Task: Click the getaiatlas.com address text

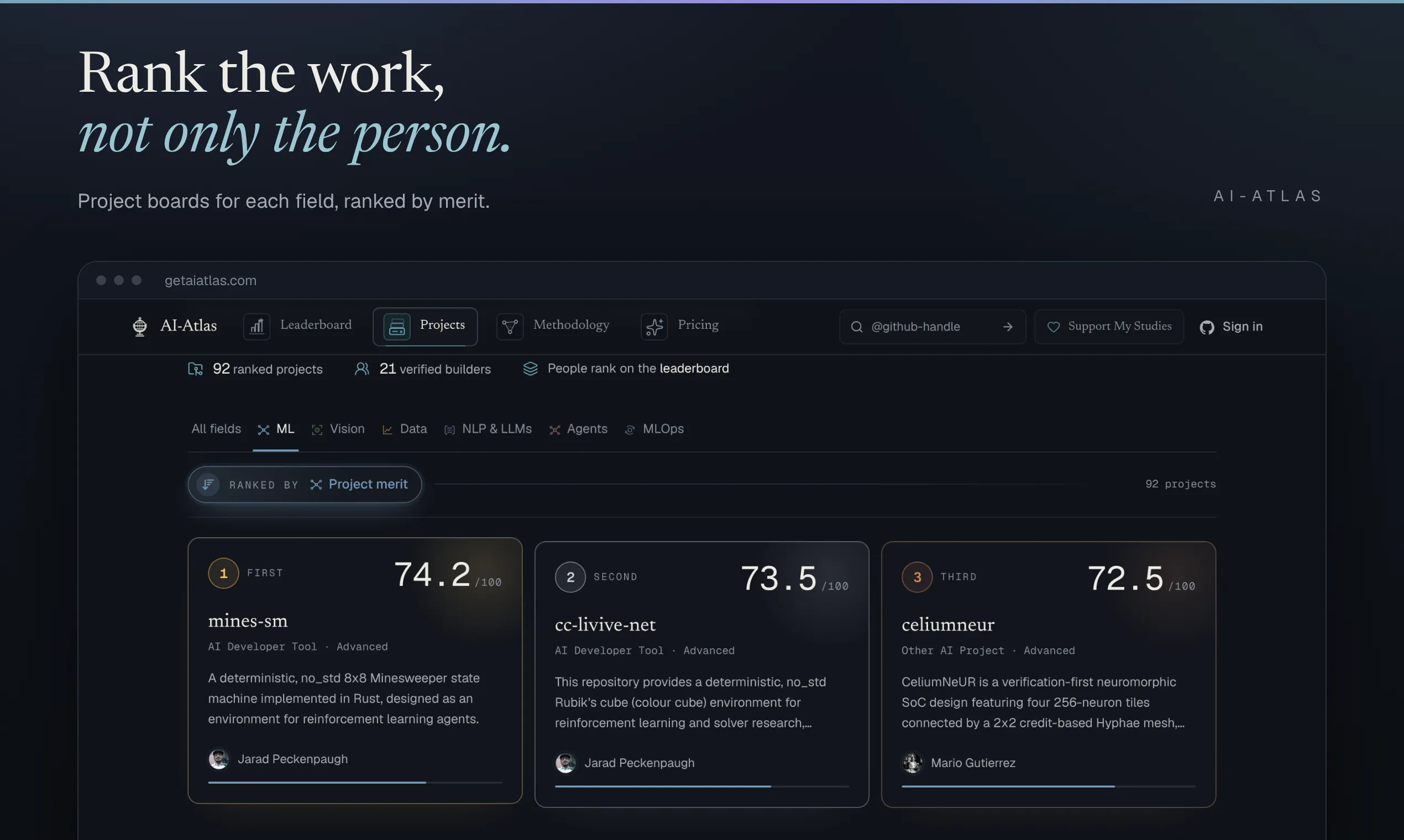Action: point(211,280)
